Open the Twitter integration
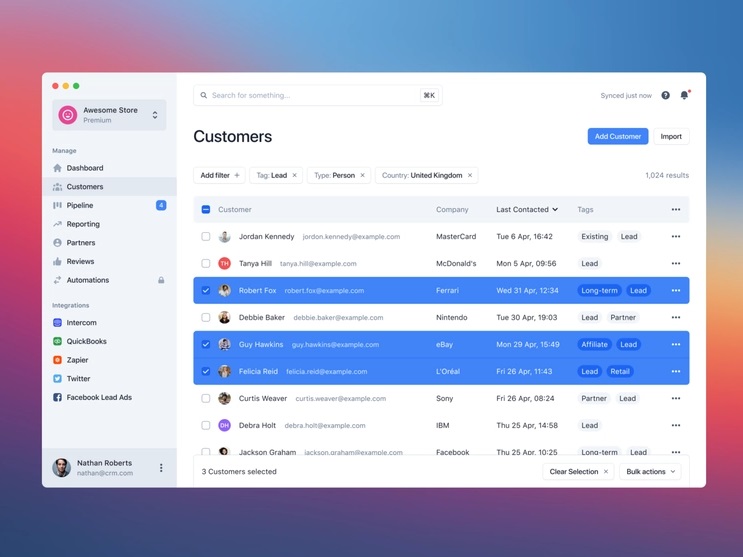The width and height of the screenshot is (743, 557). pos(109,379)
